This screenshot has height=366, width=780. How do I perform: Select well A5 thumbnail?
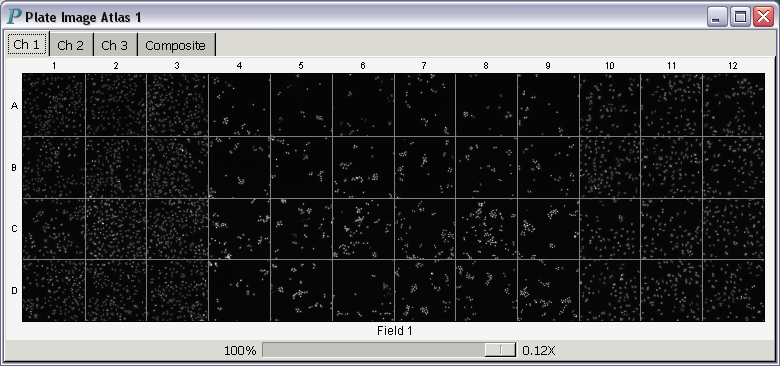pos(301,104)
